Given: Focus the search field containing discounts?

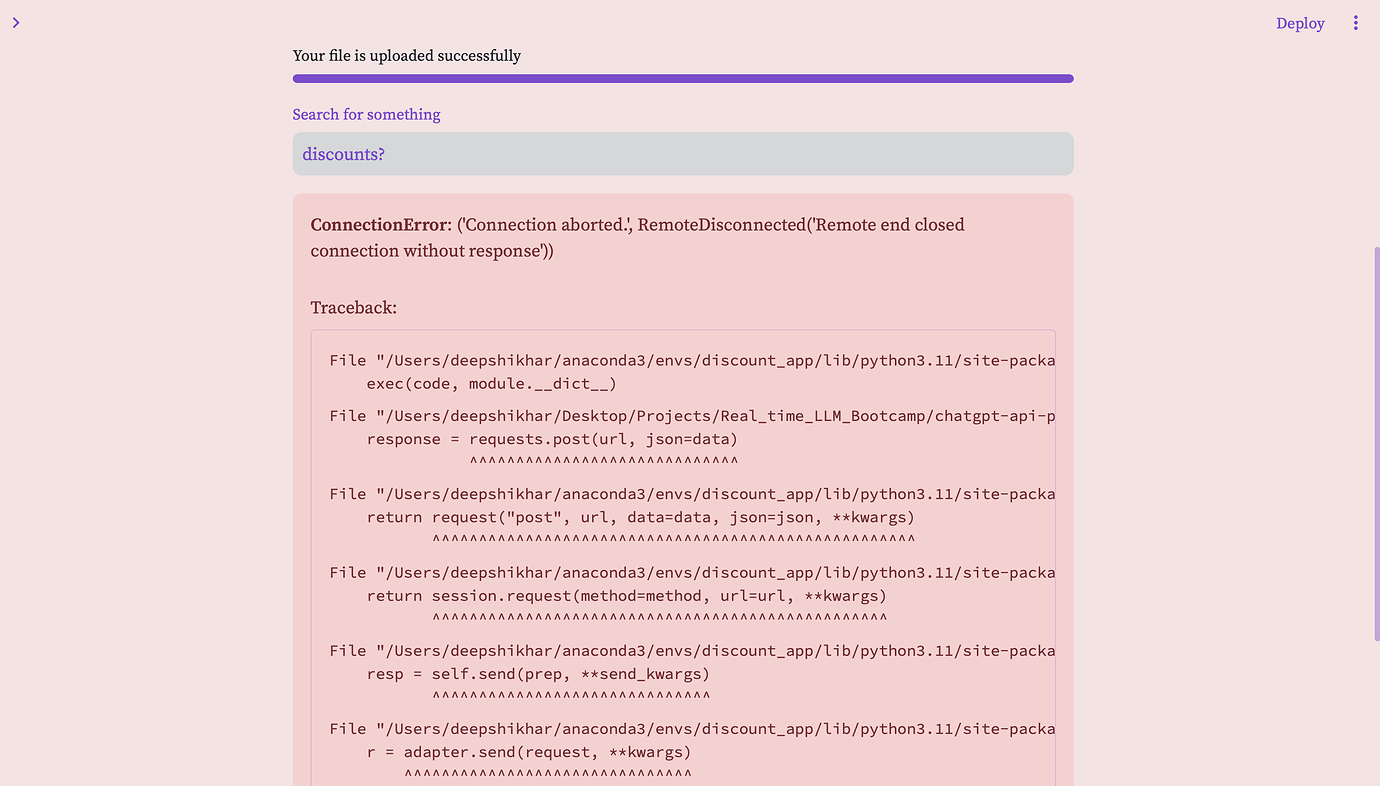Looking at the screenshot, I should (682, 154).
